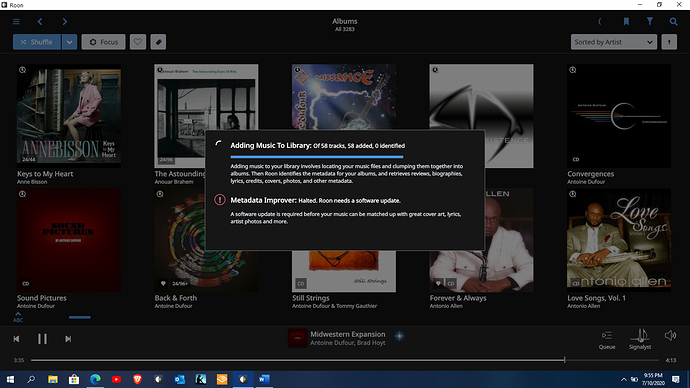Open Microsoft Edge from taskbar
Image resolution: width=690 pixels, height=388 pixels.
95,379
